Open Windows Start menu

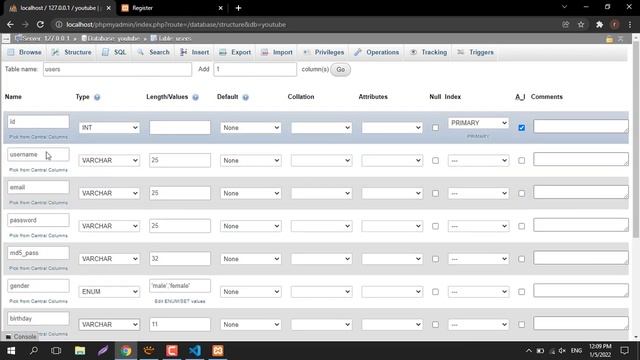[11, 351]
